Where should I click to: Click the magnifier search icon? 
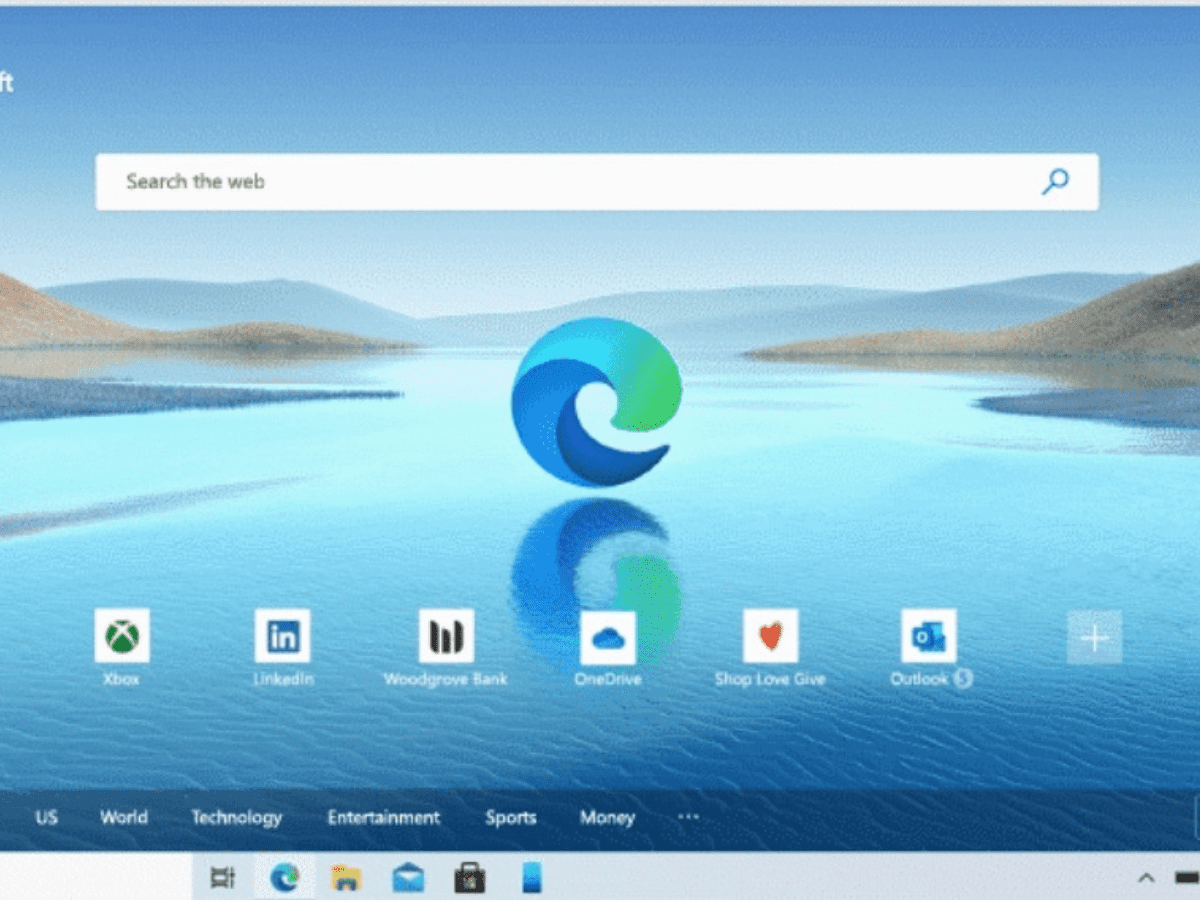click(1055, 181)
